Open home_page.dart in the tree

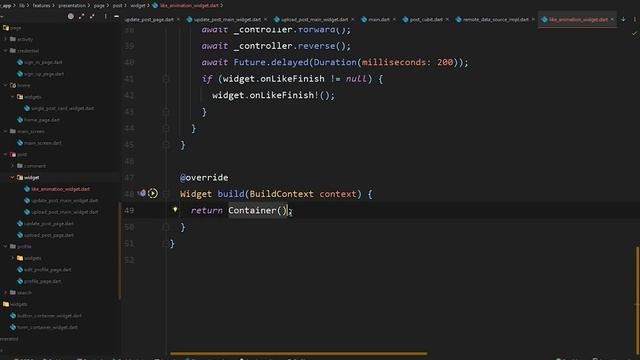coord(38,120)
